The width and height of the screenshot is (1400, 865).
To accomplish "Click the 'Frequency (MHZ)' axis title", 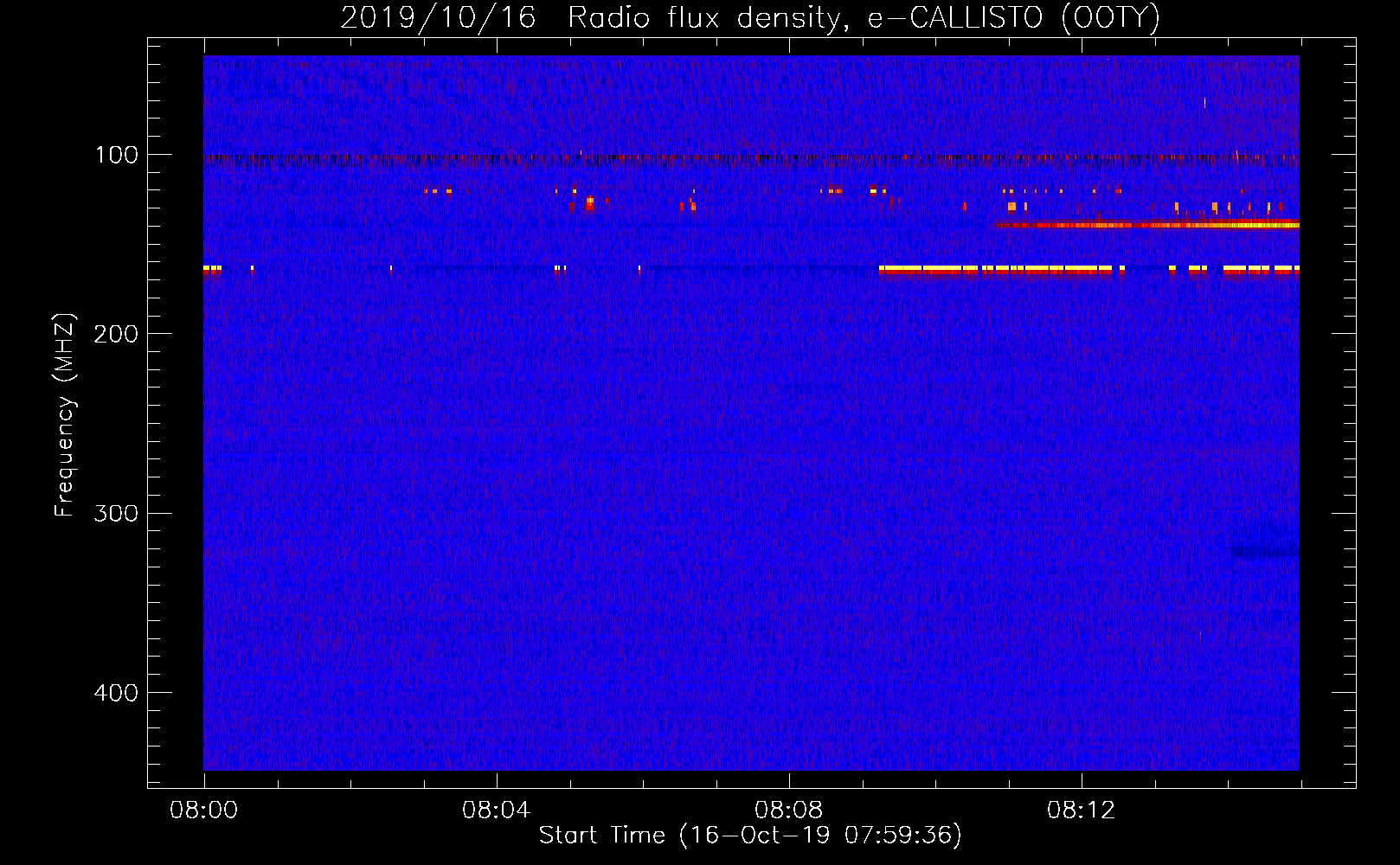I will 65,414.
